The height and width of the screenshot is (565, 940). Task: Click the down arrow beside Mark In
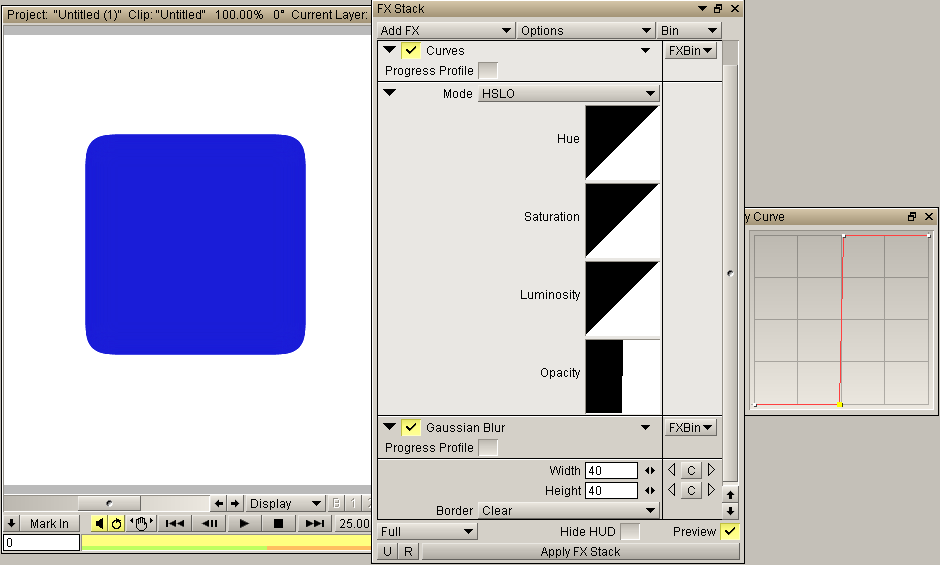[11, 524]
